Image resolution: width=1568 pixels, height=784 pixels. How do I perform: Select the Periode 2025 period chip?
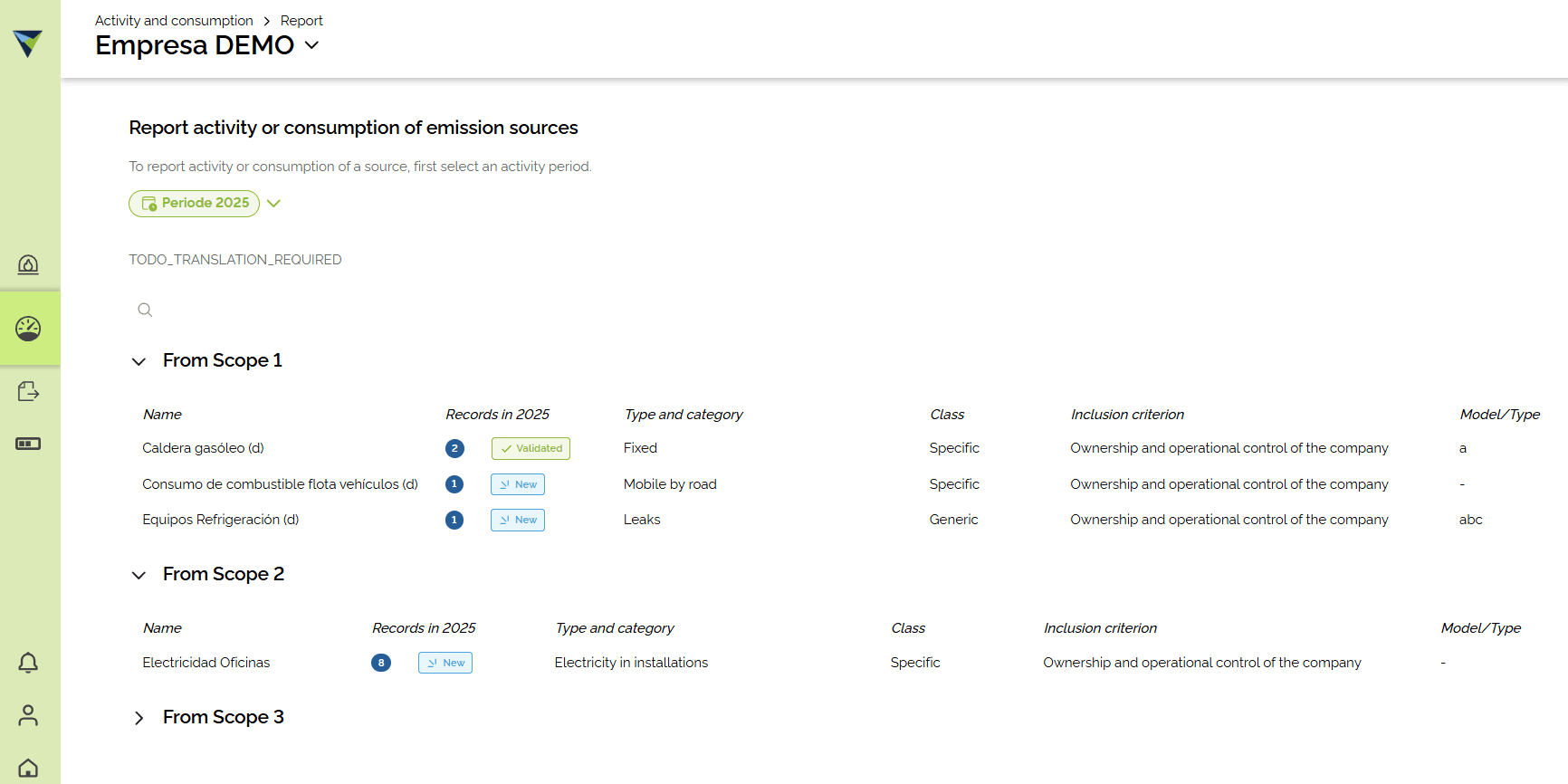[194, 204]
